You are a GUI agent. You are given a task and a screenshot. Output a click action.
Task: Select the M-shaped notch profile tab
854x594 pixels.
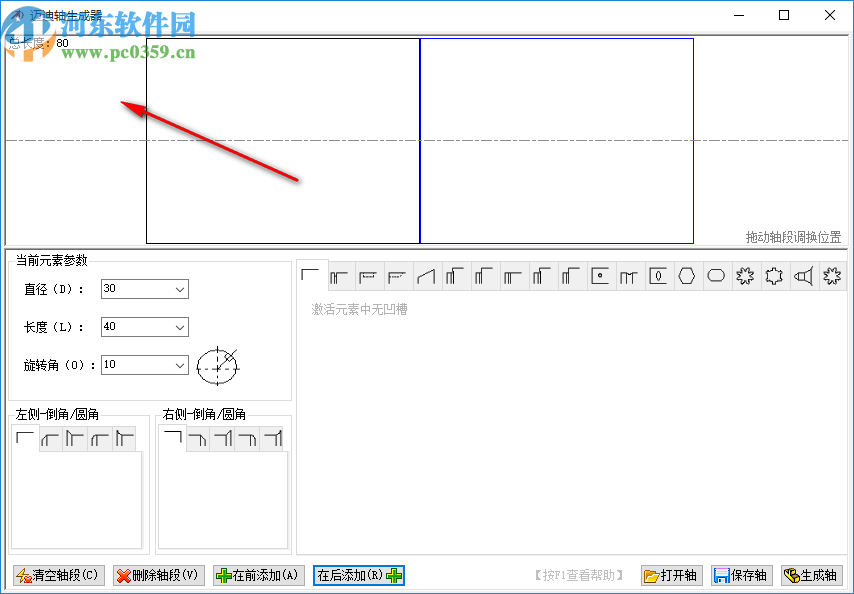pos(629,277)
